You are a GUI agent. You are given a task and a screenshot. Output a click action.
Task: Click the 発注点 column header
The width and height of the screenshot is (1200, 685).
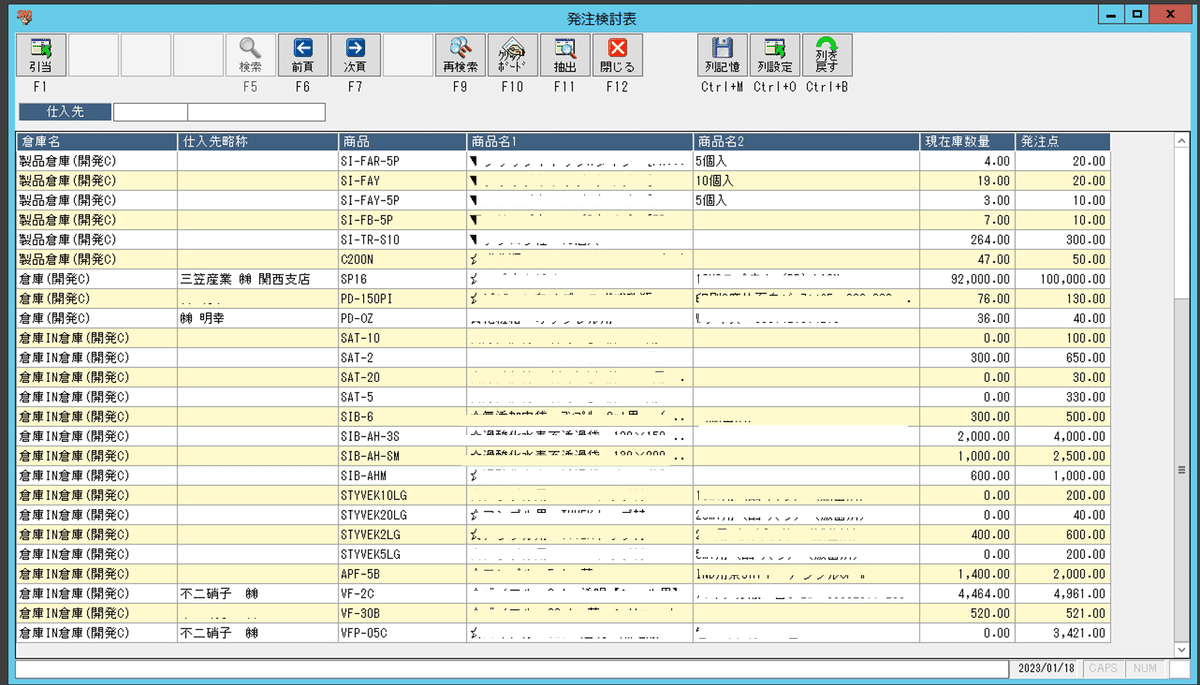click(x=1062, y=141)
